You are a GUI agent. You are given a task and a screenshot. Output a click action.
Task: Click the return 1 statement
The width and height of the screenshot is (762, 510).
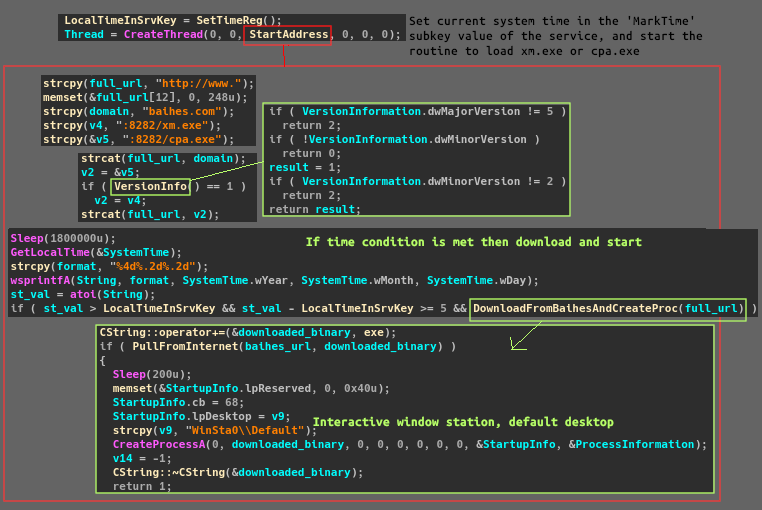click(x=142, y=487)
